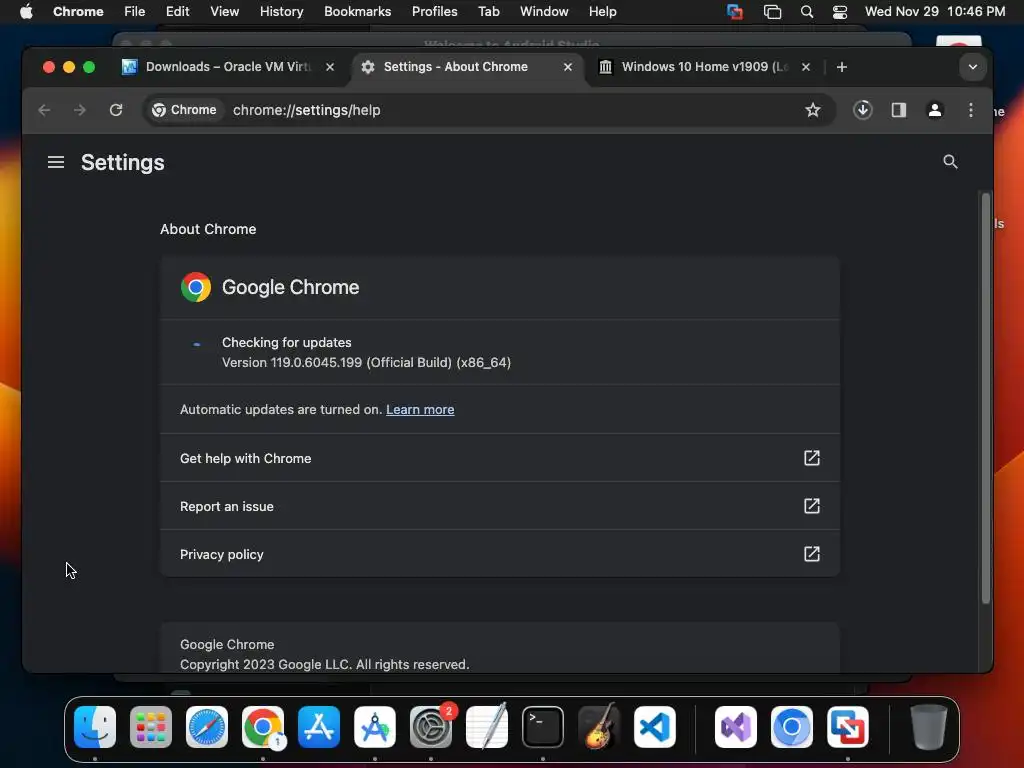Reload the Chrome settings page
This screenshot has height=768, width=1024.
pyautogui.click(x=116, y=110)
